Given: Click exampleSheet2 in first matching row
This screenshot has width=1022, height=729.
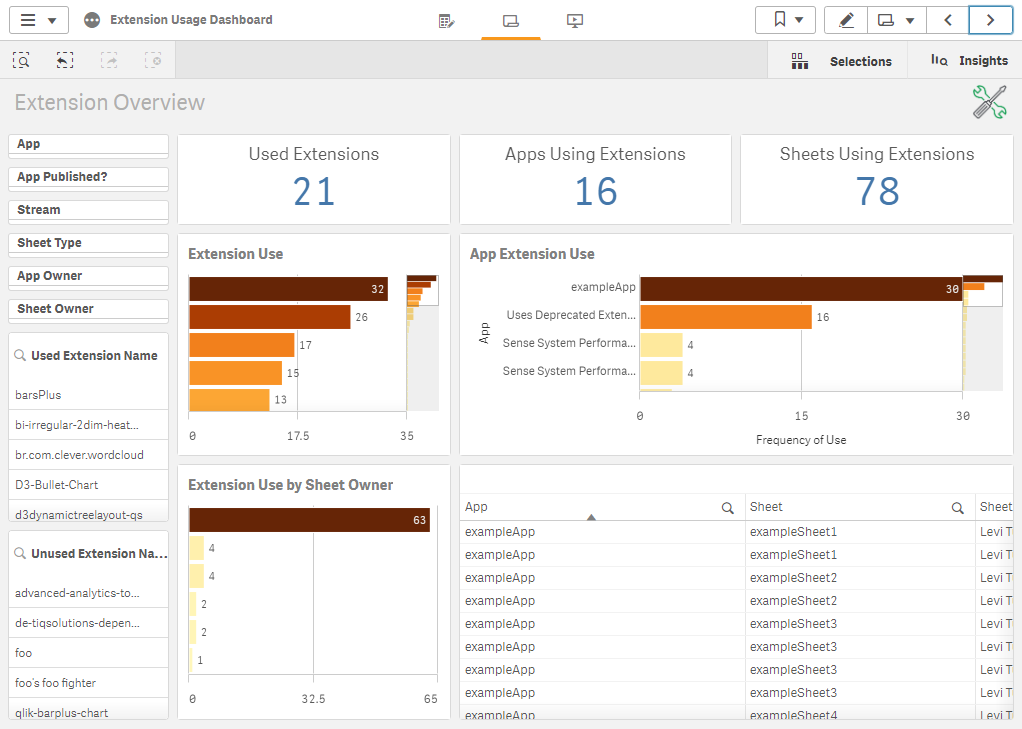Looking at the screenshot, I should [x=793, y=578].
